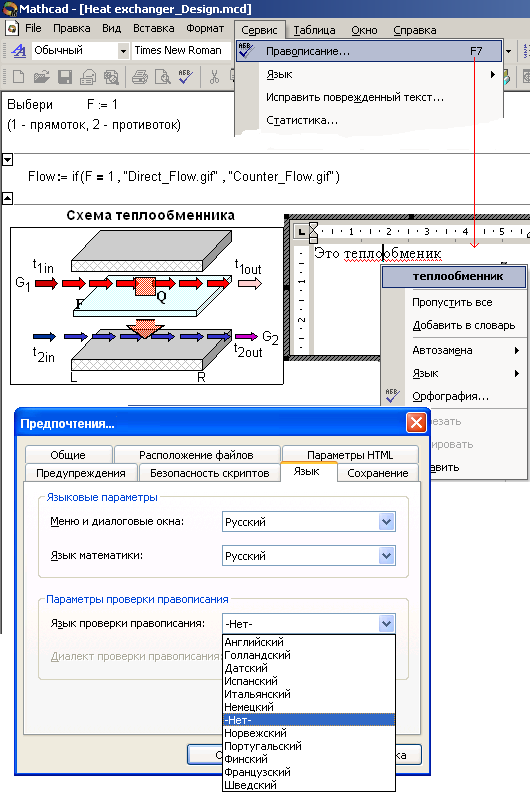
Task: Switch to Параметры HTML tab
Action: [x=350, y=455]
